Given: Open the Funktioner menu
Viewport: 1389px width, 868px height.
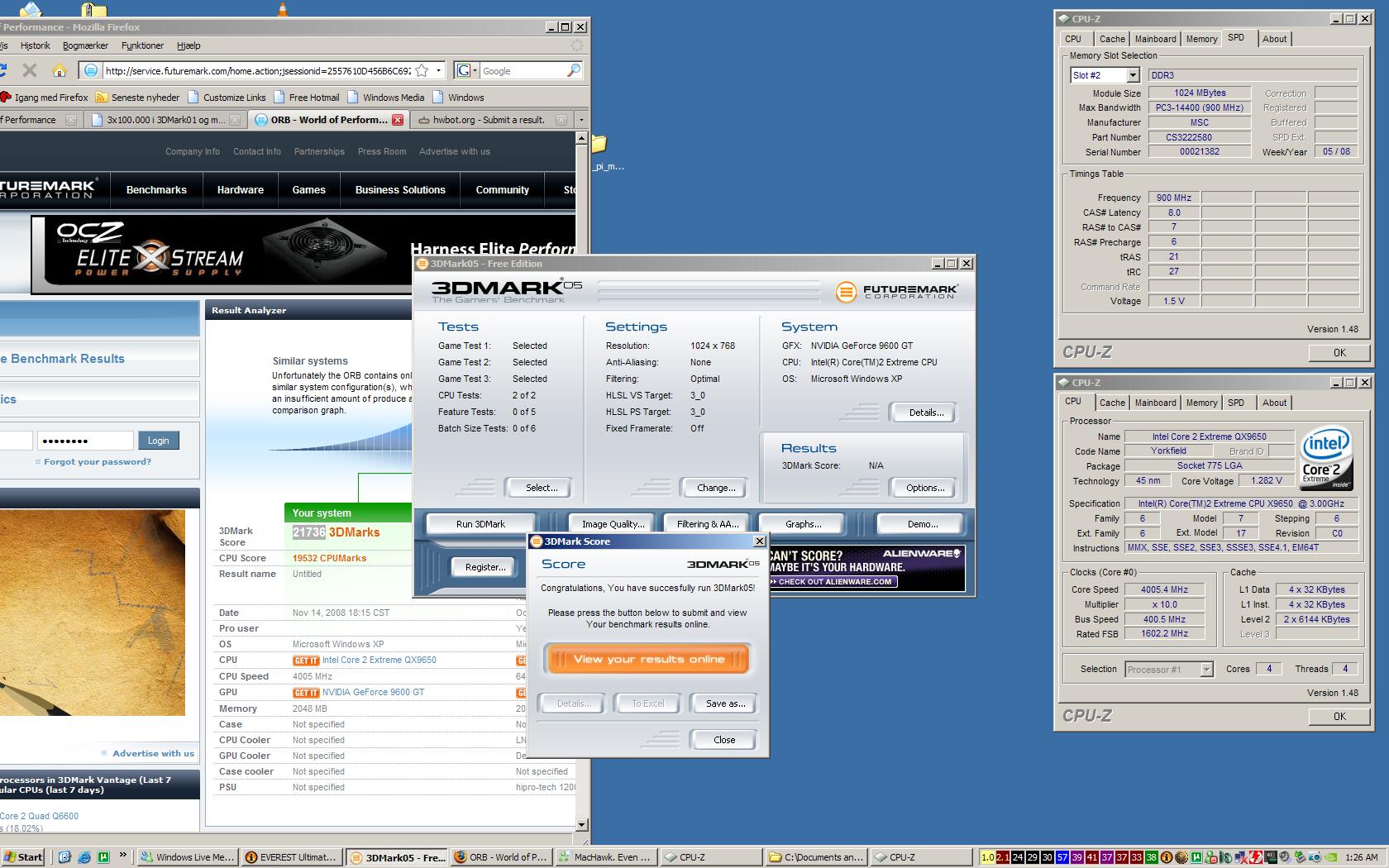Looking at the screenshot, I should tap(142, 45).
